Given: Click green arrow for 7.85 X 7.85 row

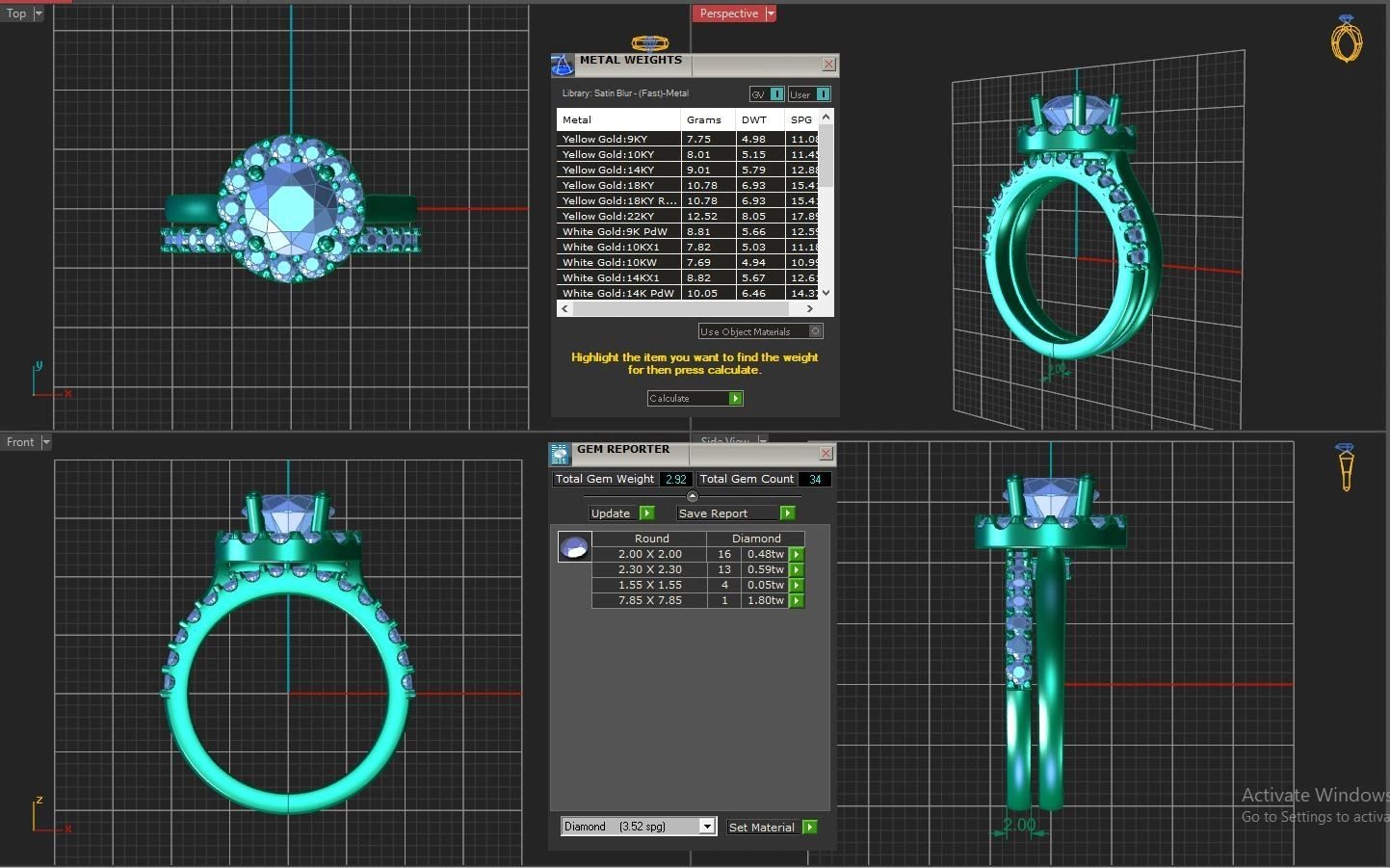Looking at the screenshot, I should click(x=797, y=601).
